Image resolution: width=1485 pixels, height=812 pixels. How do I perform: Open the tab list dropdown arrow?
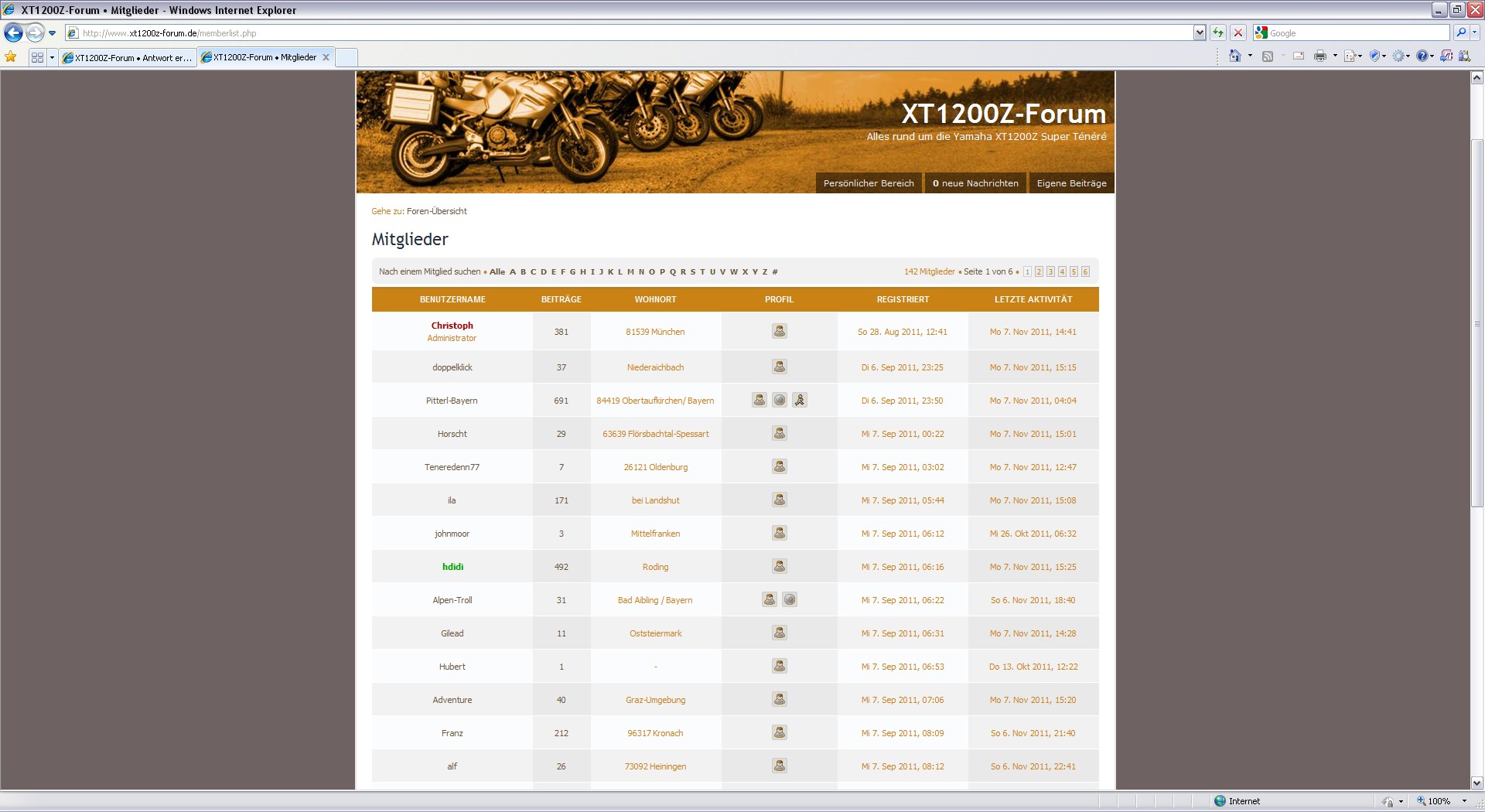pyautogui.click(x=52, y=57)
